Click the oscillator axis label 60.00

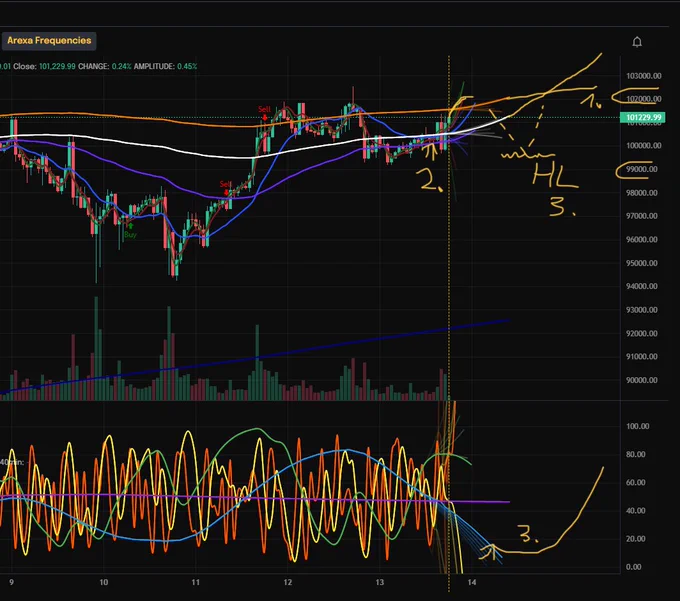tap(636, 483)
